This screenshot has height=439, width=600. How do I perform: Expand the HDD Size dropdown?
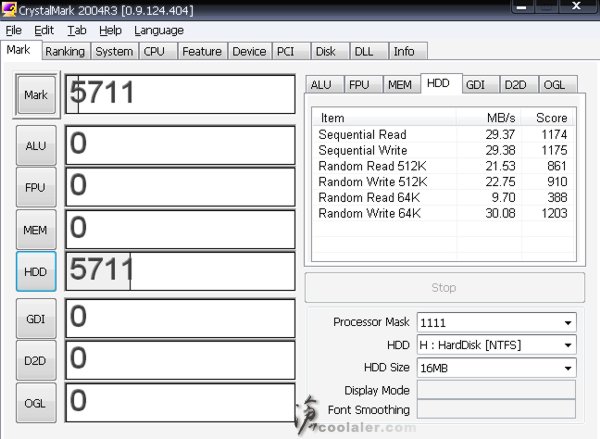pyautogui.click(x=568, y=368)
